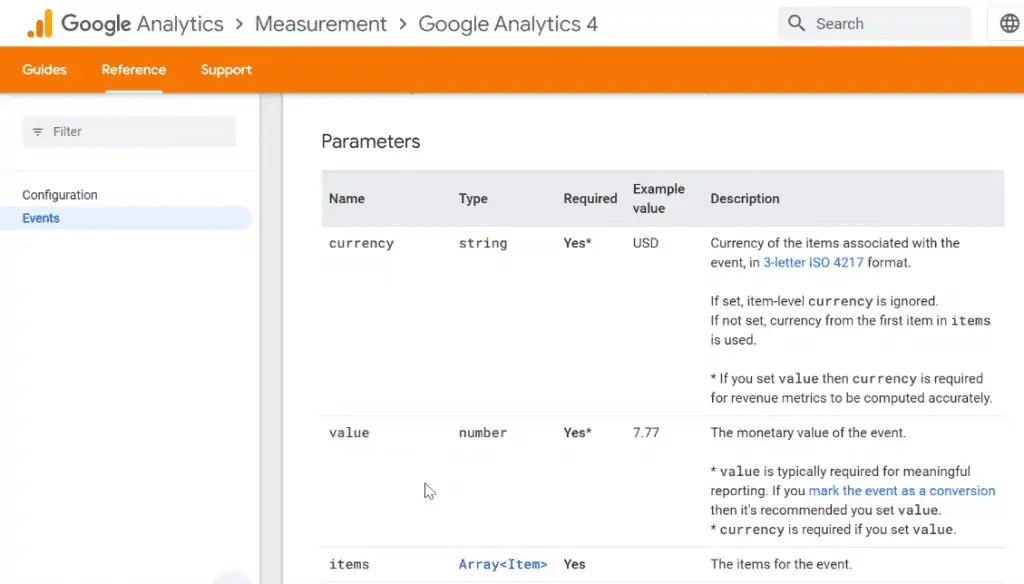This screenshot has width=1024, height=584.
Task: Click 'The monetary value of the event.' text
Action: pos(808,432)
